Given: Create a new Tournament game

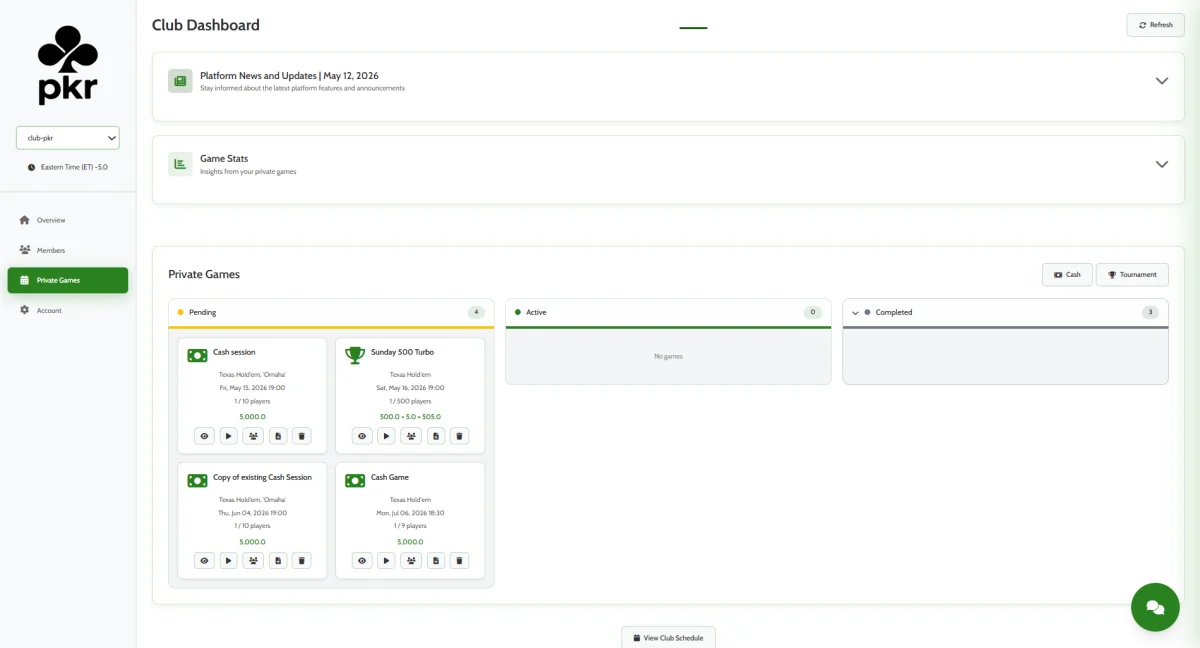Looking at the screenshot, I should (1132, 274).
